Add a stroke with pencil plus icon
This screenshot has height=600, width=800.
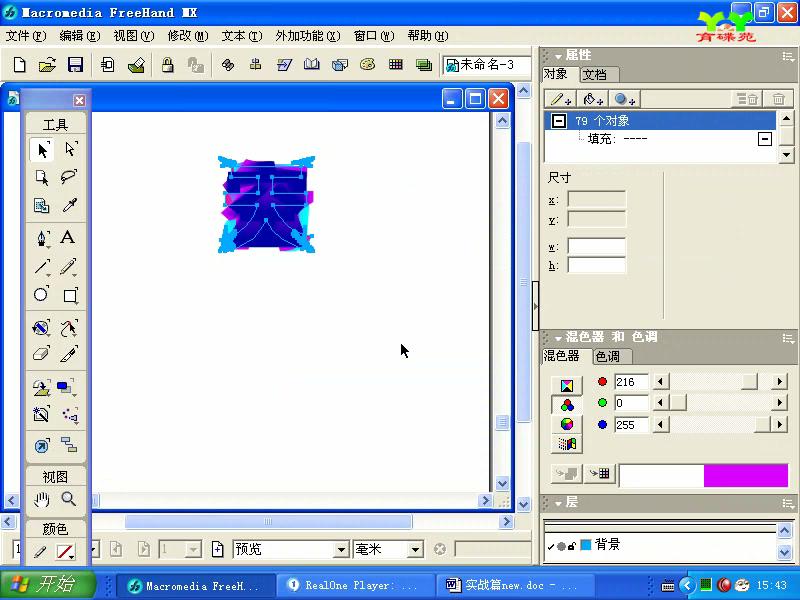[560, 99]
